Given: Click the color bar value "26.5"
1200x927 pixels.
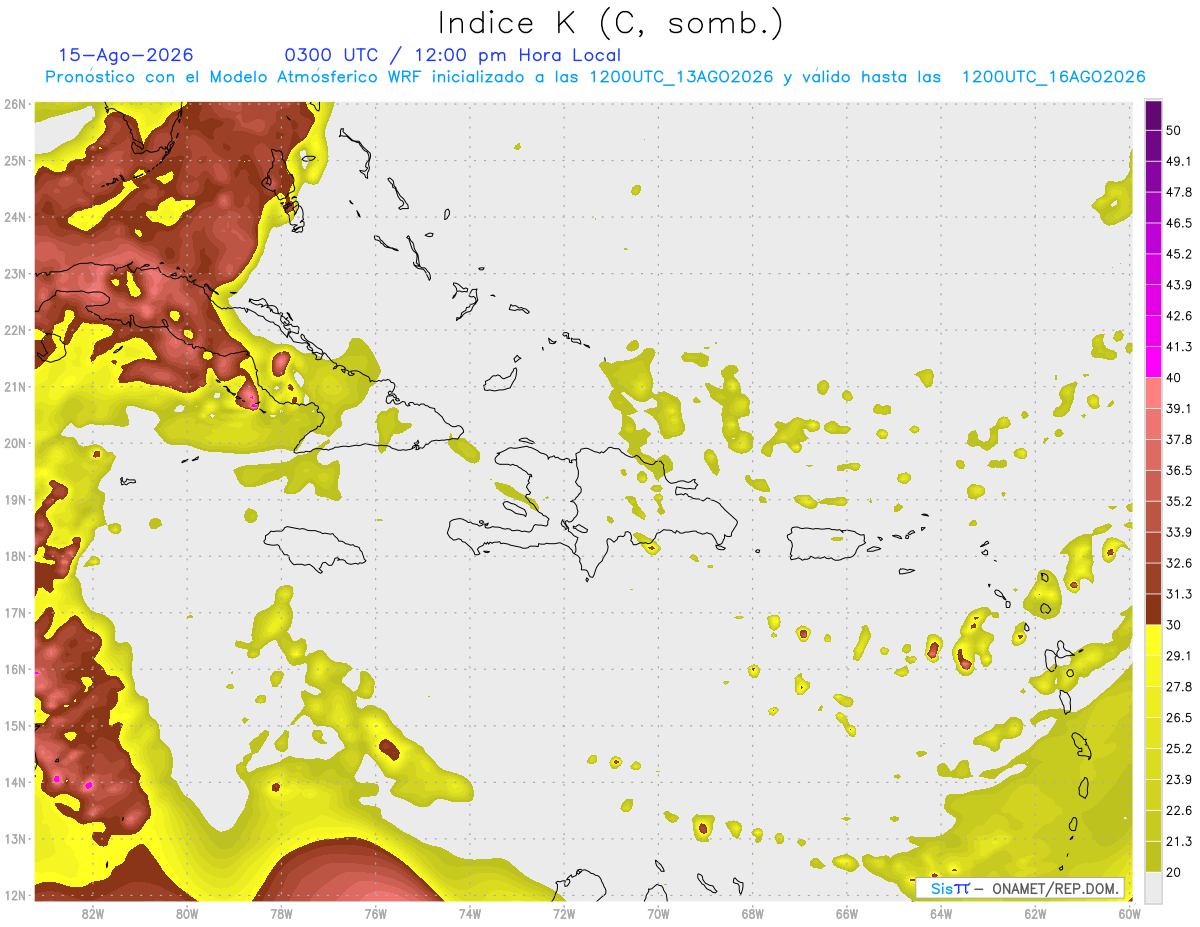Looking at the screenshot, I should point(1179,718).
